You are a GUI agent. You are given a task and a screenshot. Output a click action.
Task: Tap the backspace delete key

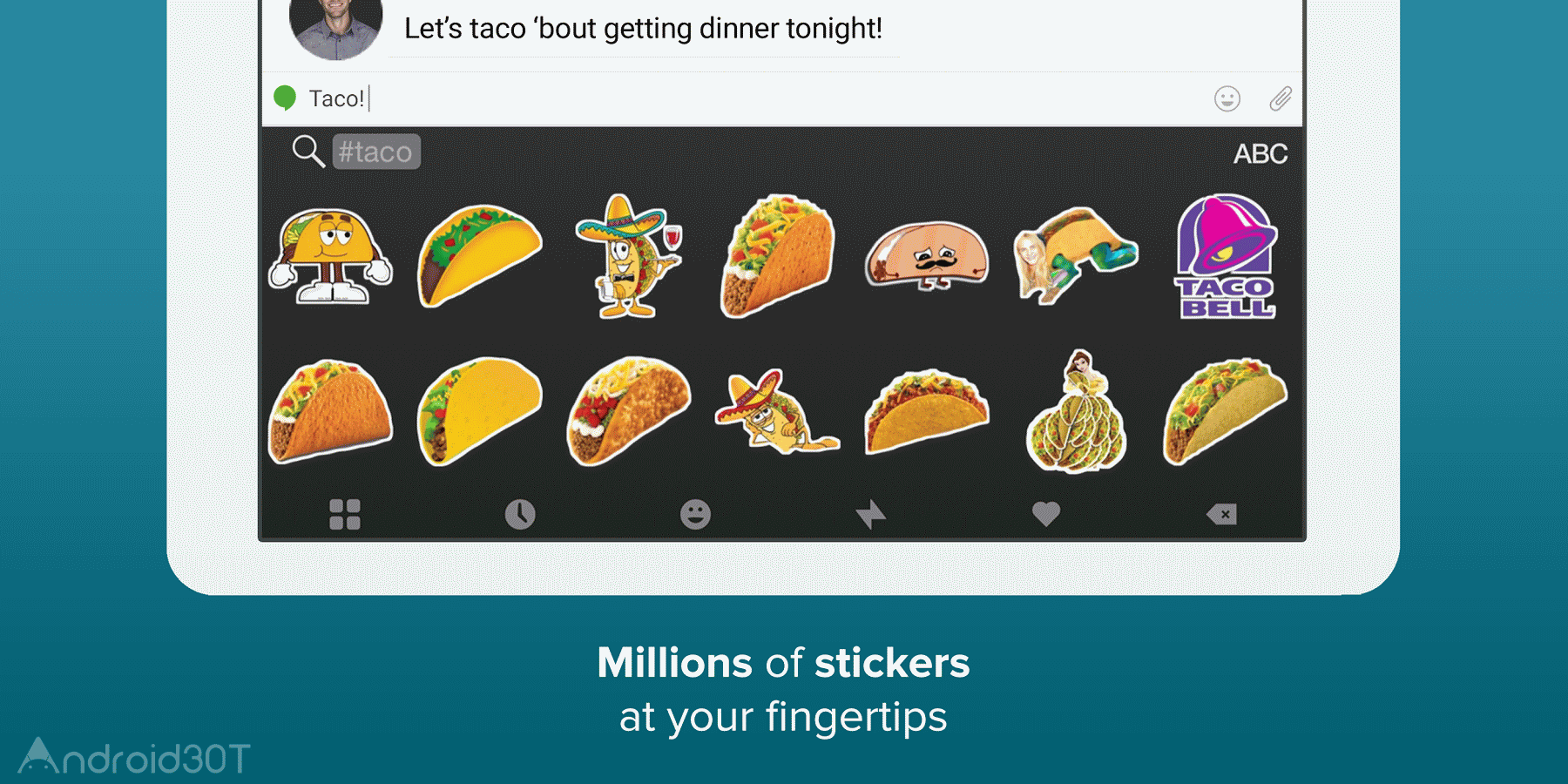pos(1221,514)
